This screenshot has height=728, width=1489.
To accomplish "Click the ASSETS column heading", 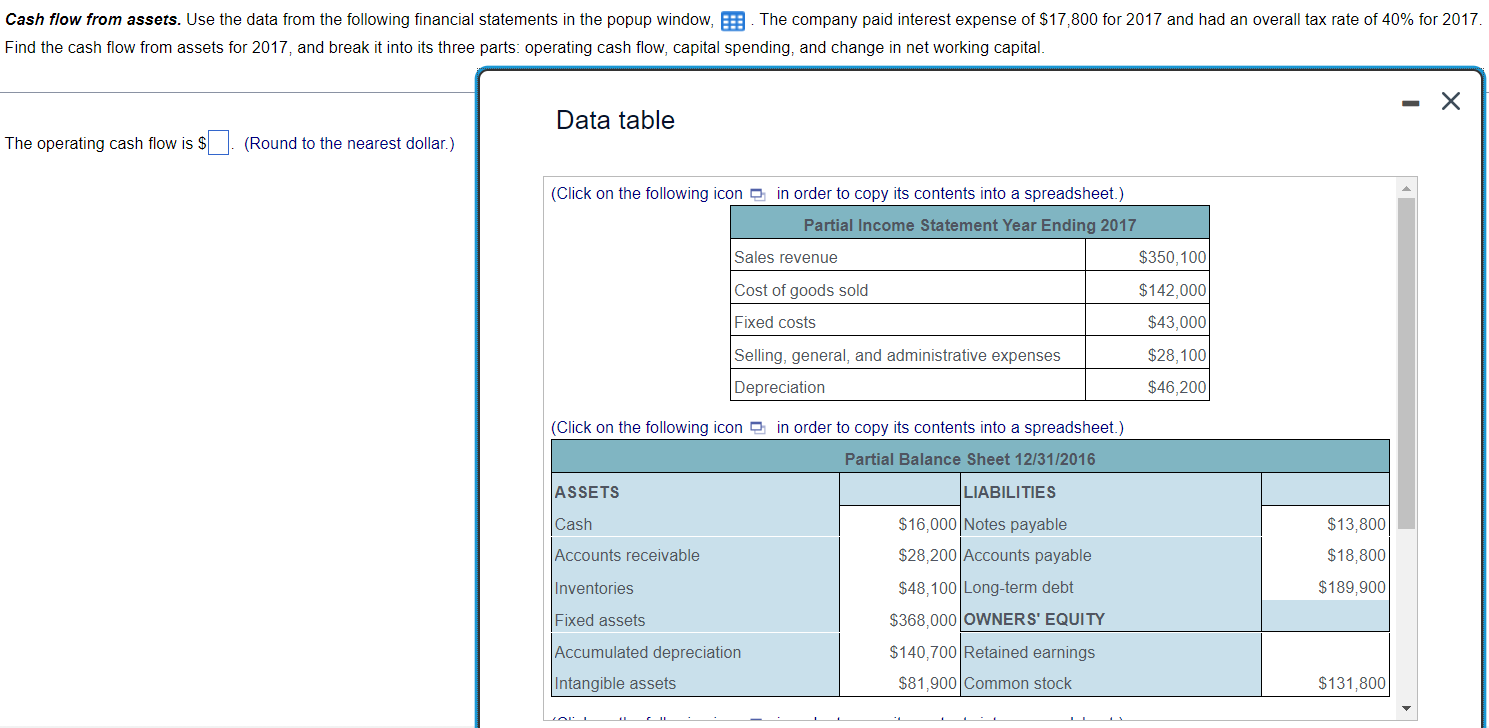I will [x=584, y=491].
